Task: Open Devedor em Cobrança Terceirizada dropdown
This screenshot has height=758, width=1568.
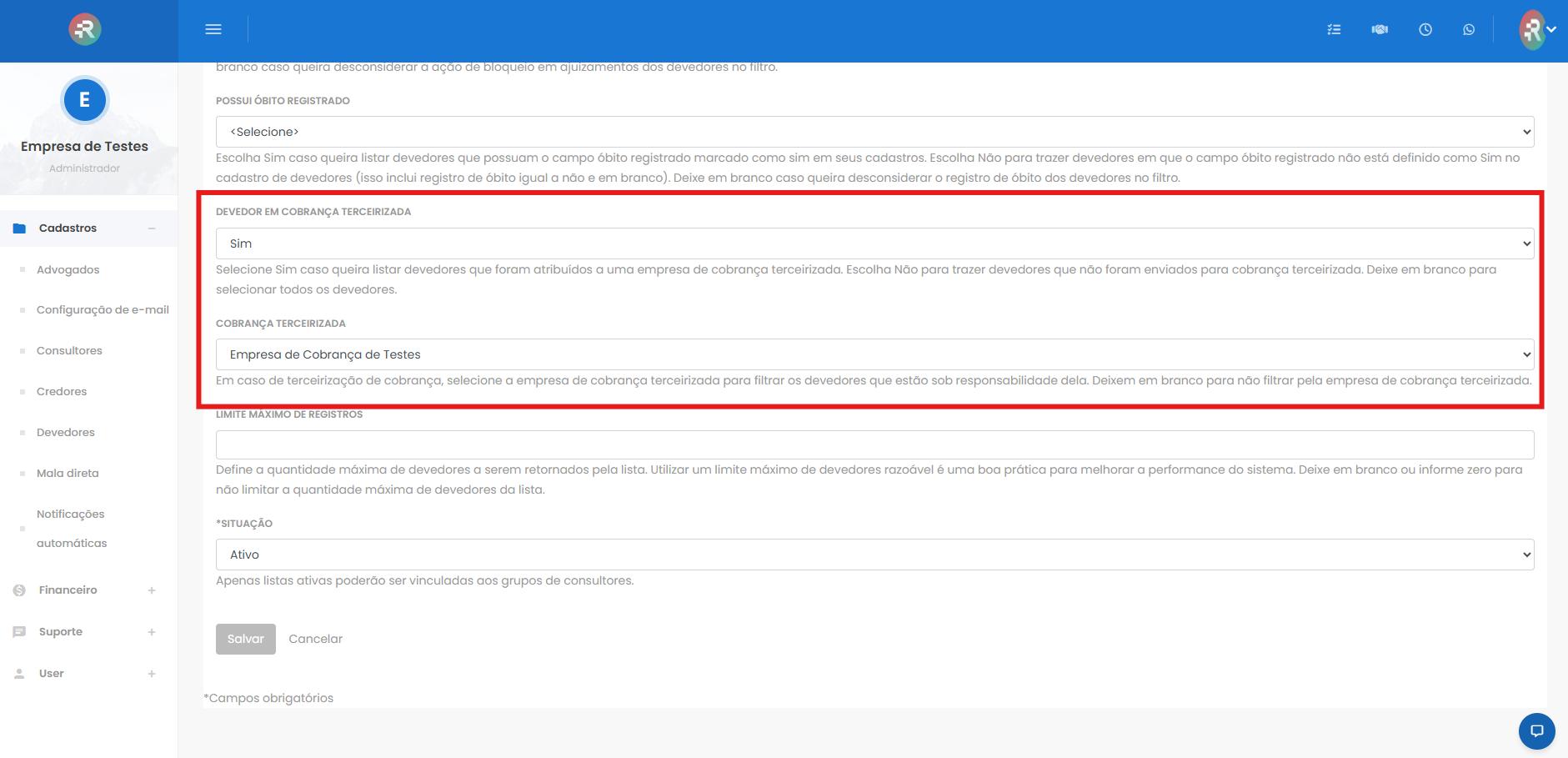Action: 874,243
